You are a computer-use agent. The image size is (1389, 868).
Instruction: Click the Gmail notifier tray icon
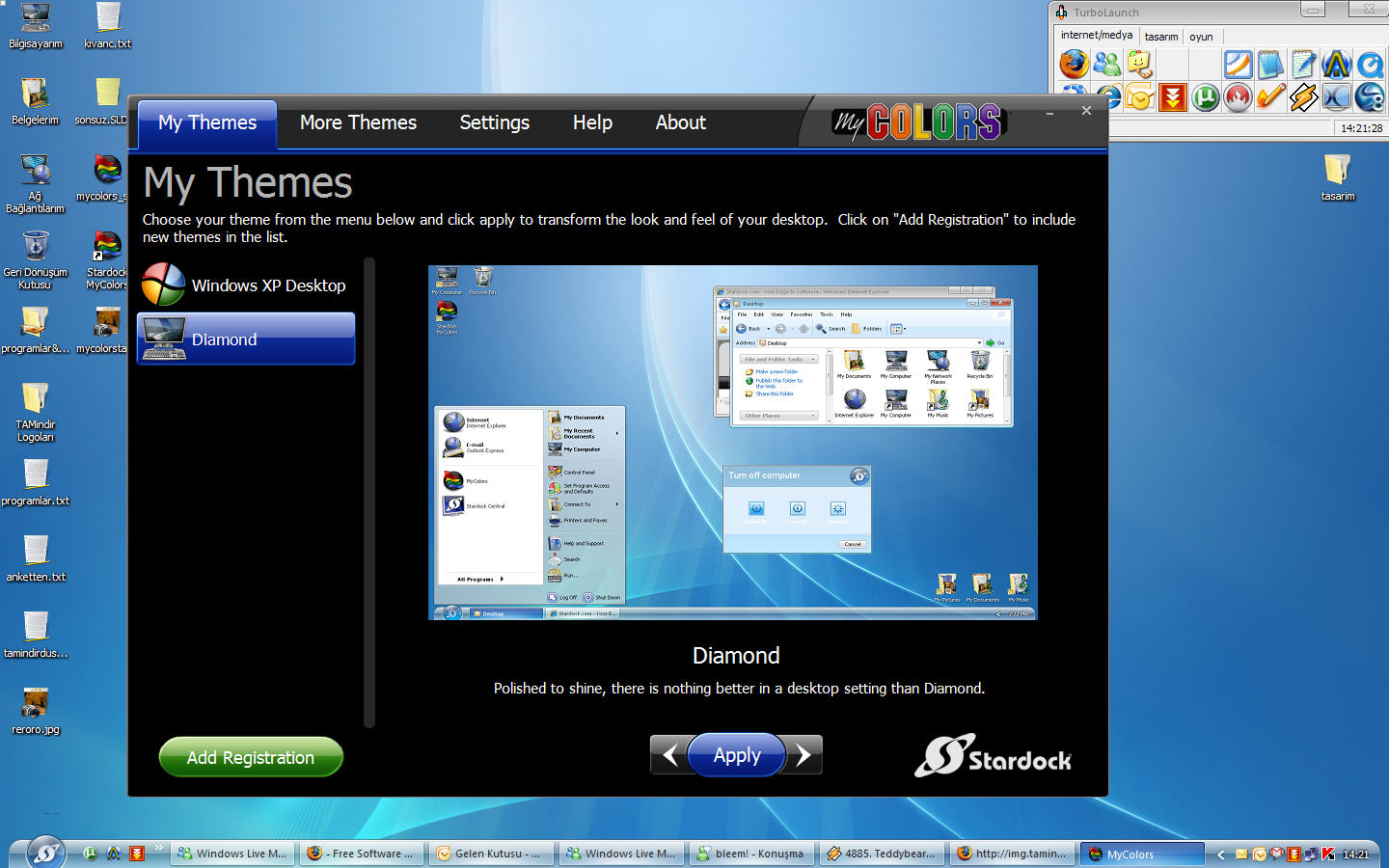1277,854
